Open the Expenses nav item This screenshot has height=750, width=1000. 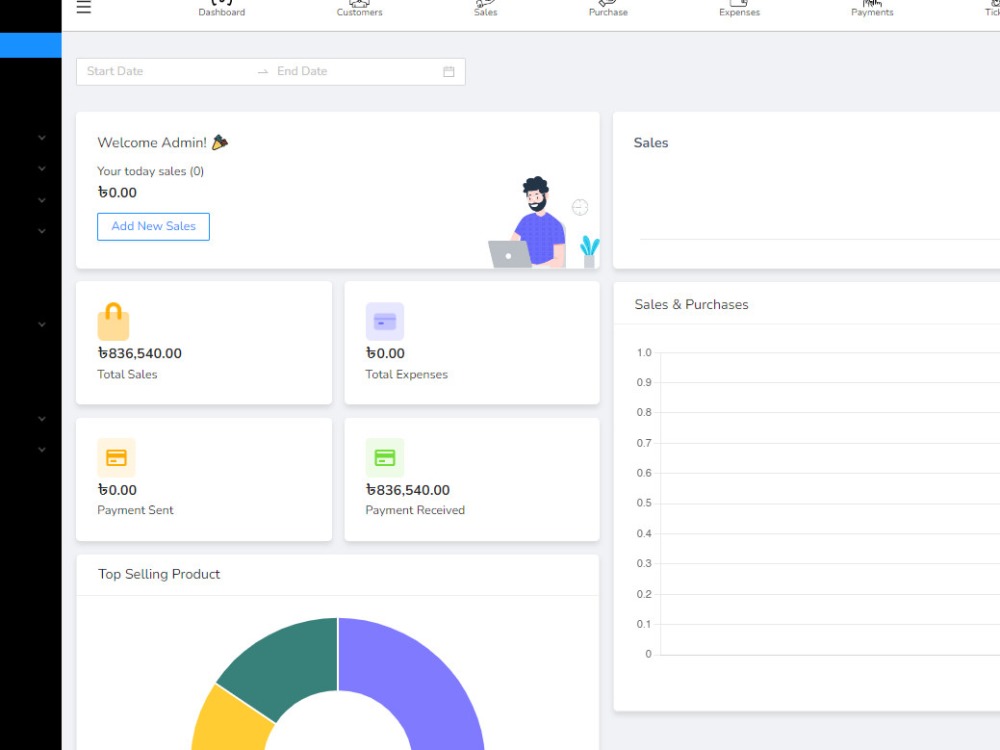(x=739, y=8)
